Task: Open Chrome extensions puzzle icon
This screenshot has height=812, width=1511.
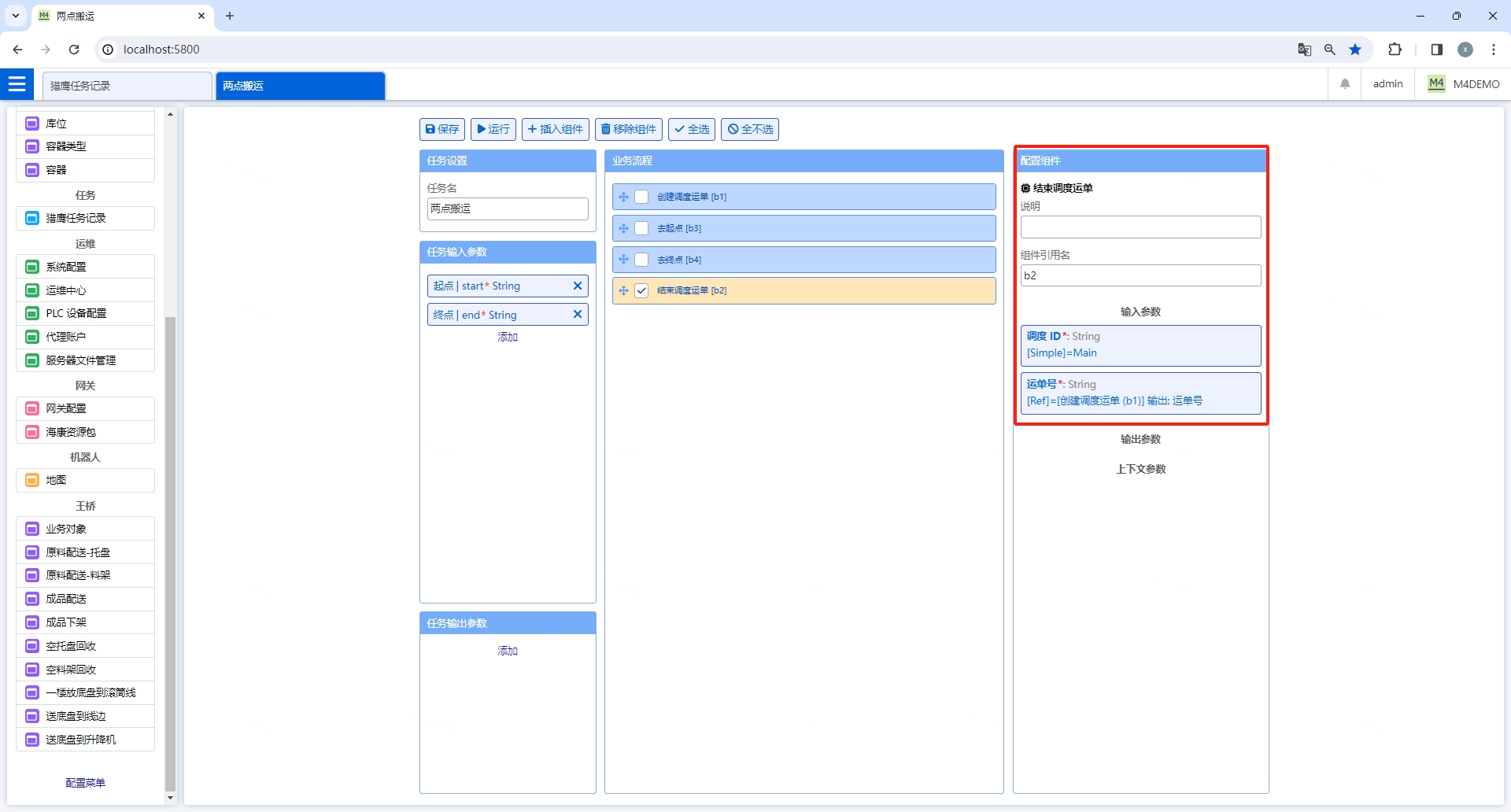Action: (1395, 50)
